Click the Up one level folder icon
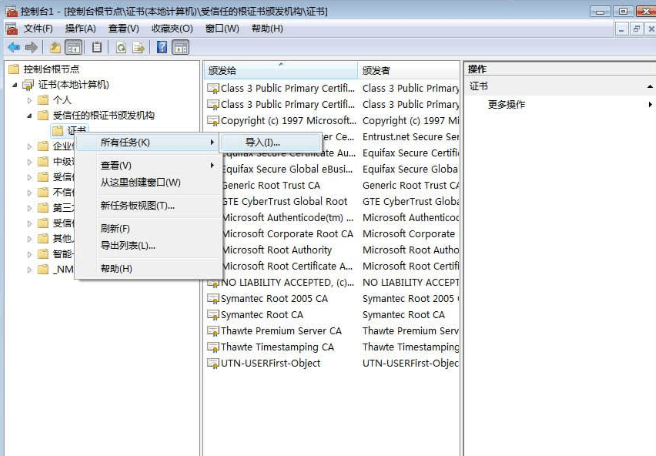 coord(56,47)
